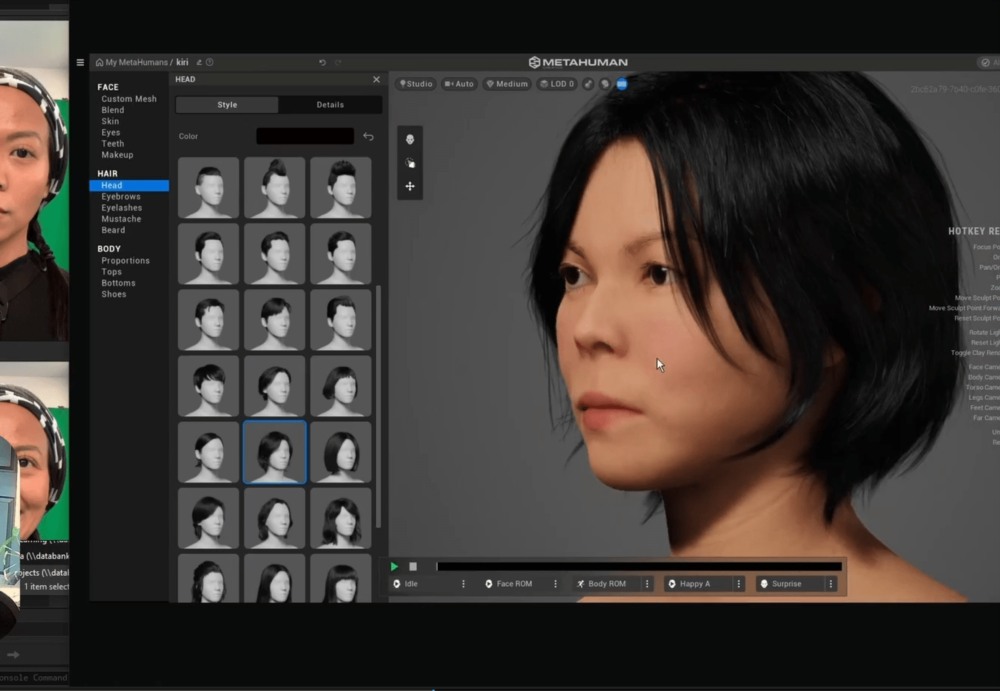Select Skin in the FACE section

110,121
